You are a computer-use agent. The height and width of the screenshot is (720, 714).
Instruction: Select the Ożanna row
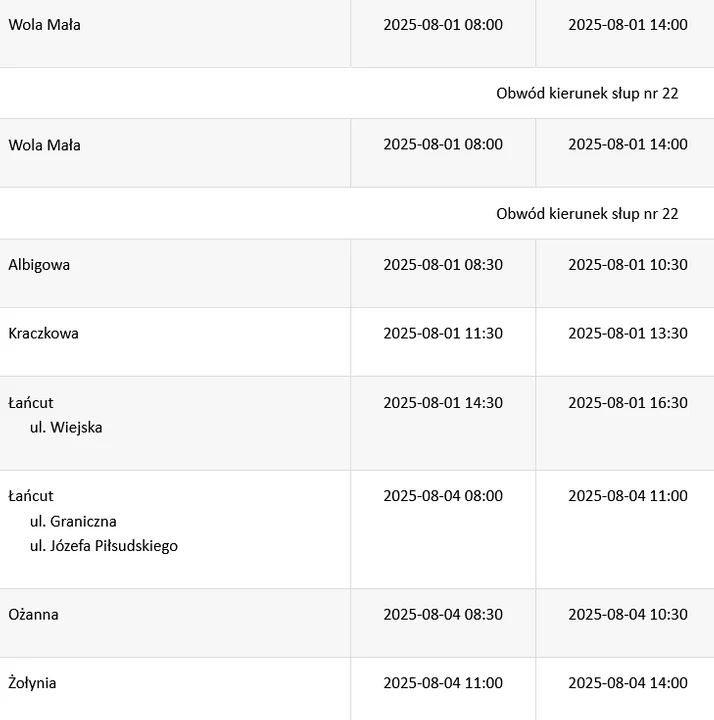click(357, 623)
